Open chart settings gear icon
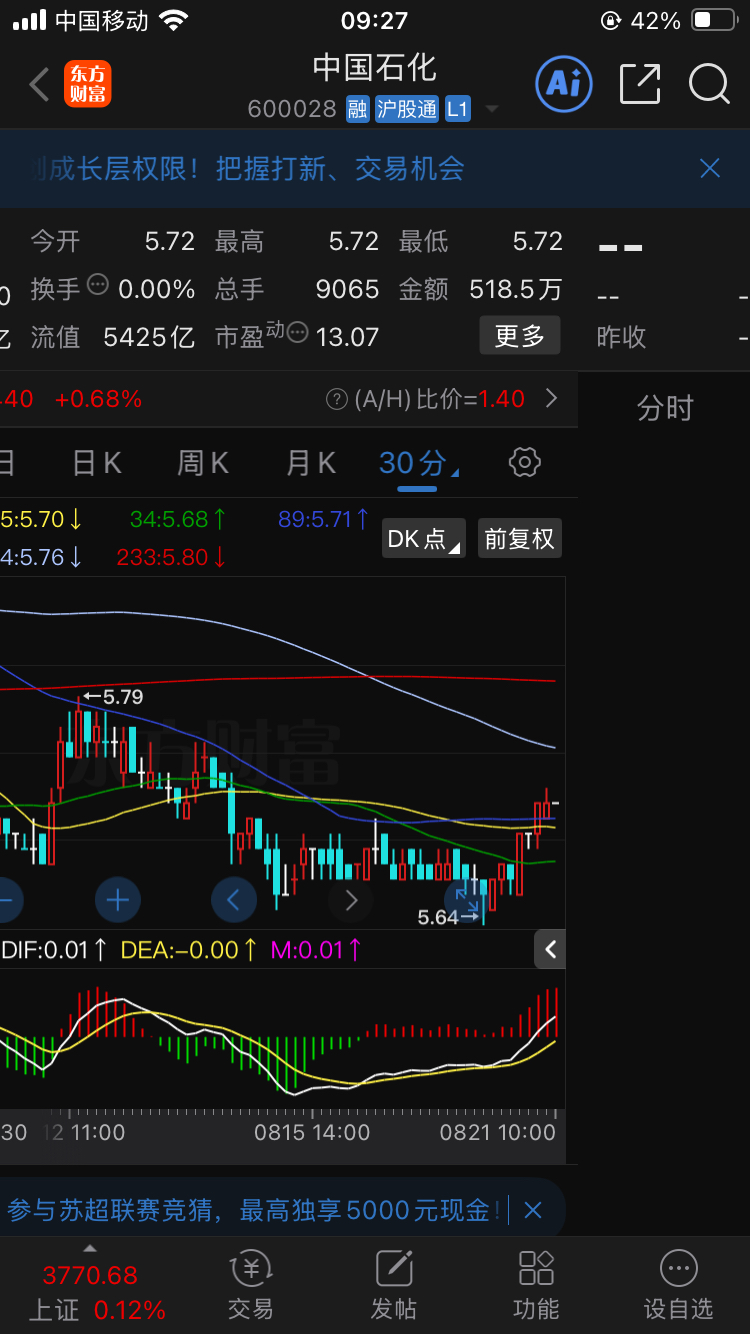Viewport: 750px width, 1334px height. point(525,462)
